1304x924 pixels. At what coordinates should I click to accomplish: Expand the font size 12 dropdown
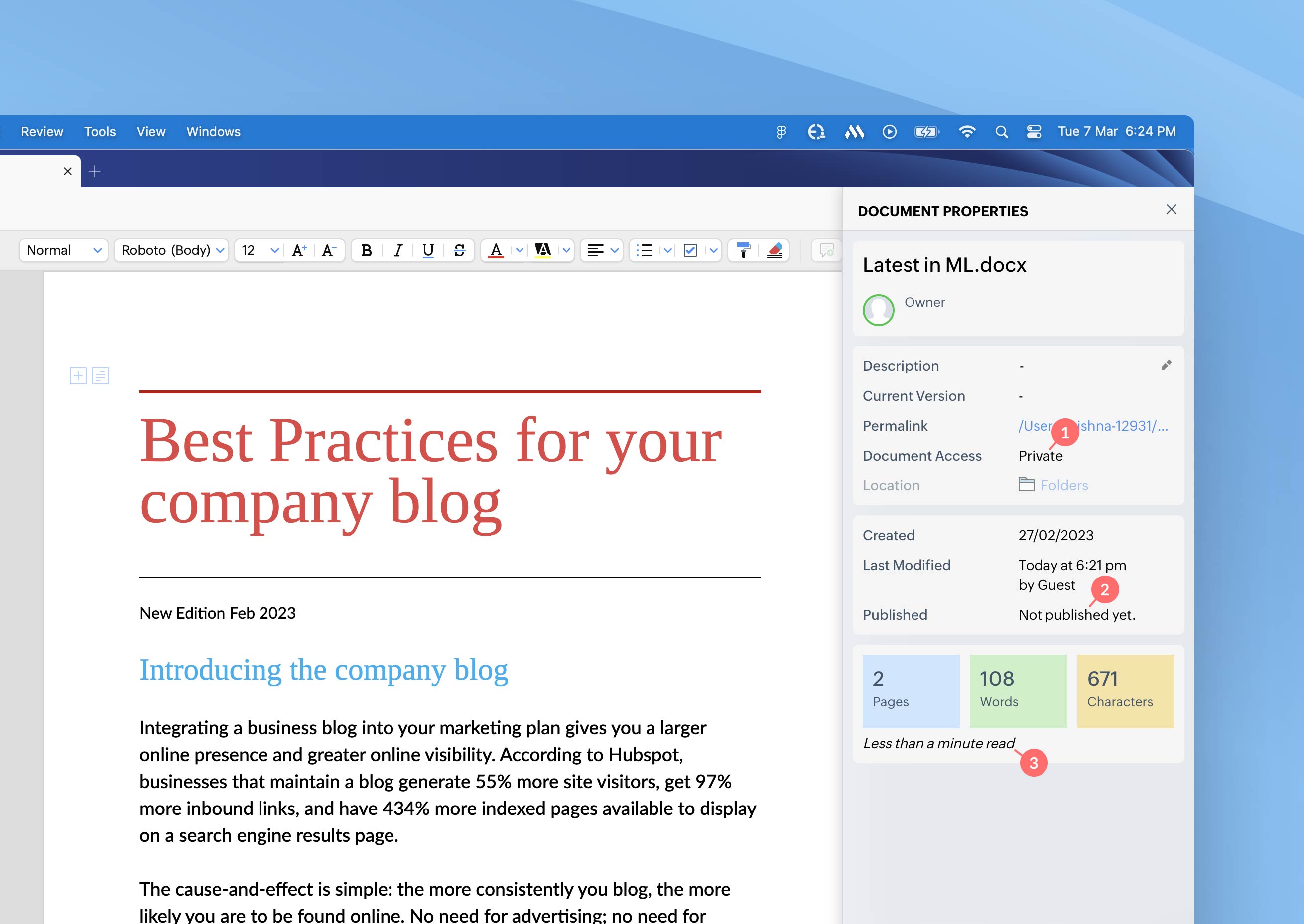[274, 250]
